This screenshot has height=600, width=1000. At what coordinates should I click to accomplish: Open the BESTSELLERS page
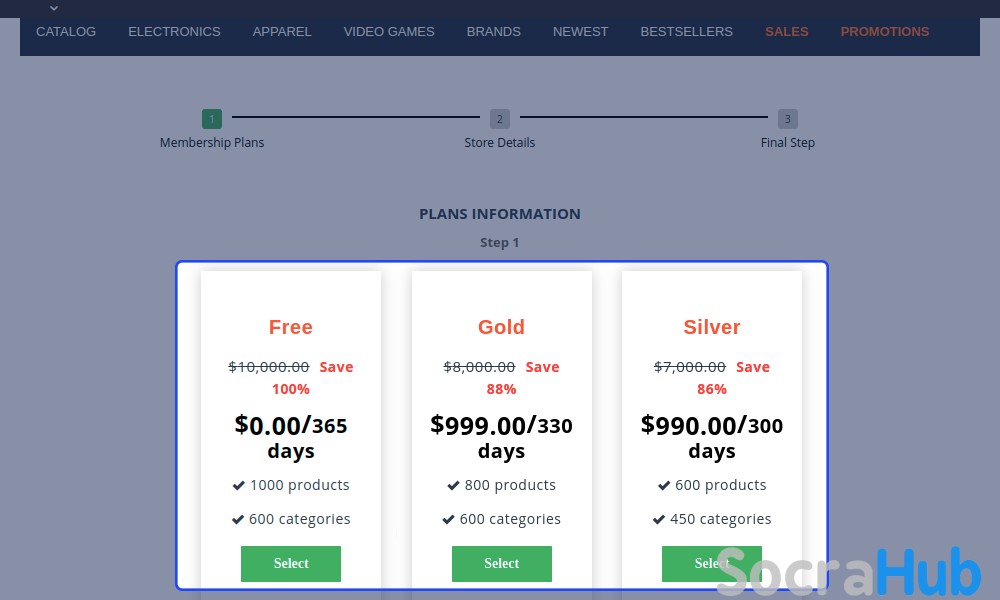click(x=686, y=31)
